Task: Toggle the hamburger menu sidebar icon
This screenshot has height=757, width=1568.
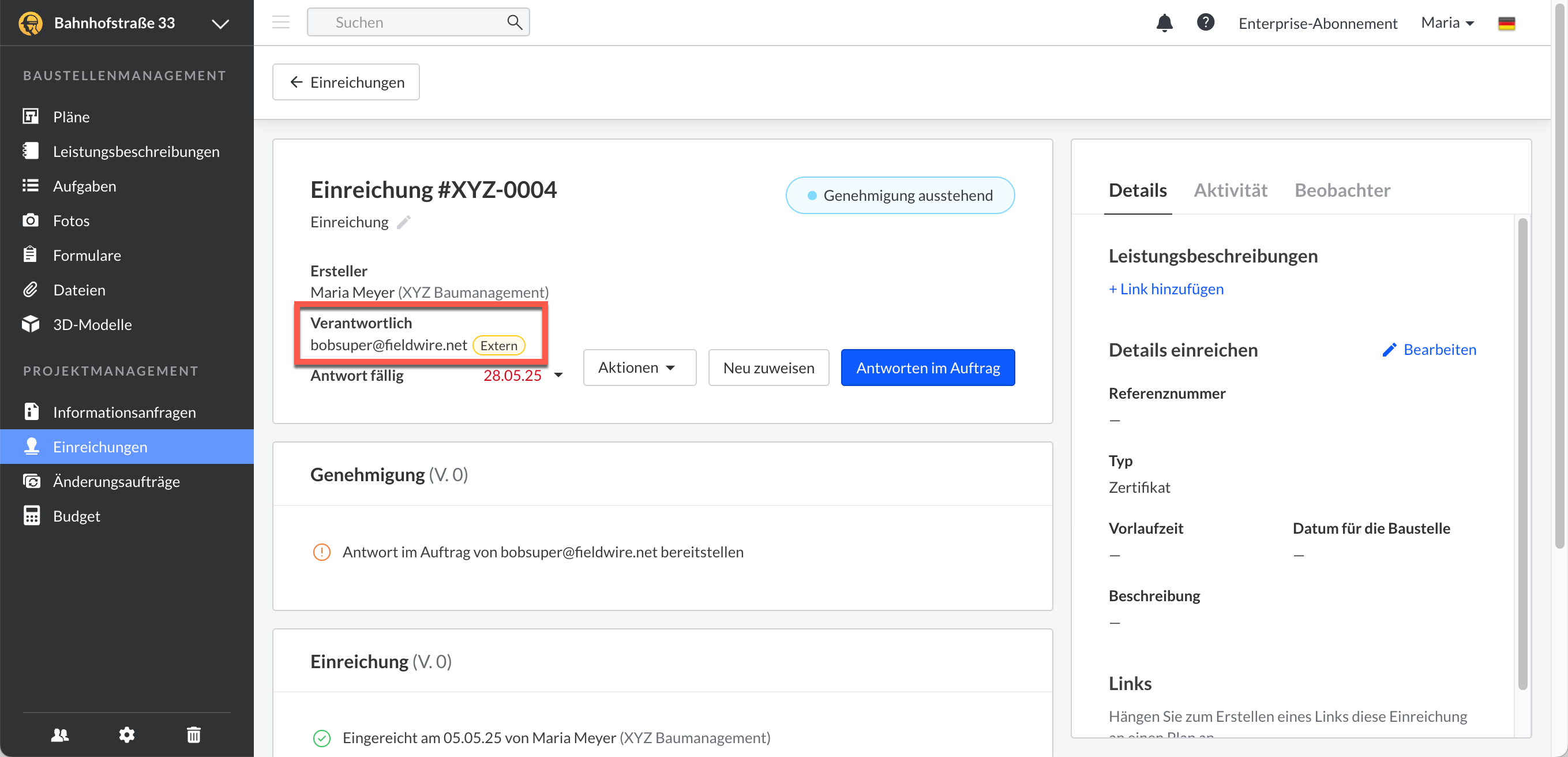Action: (x=280, y=23)
